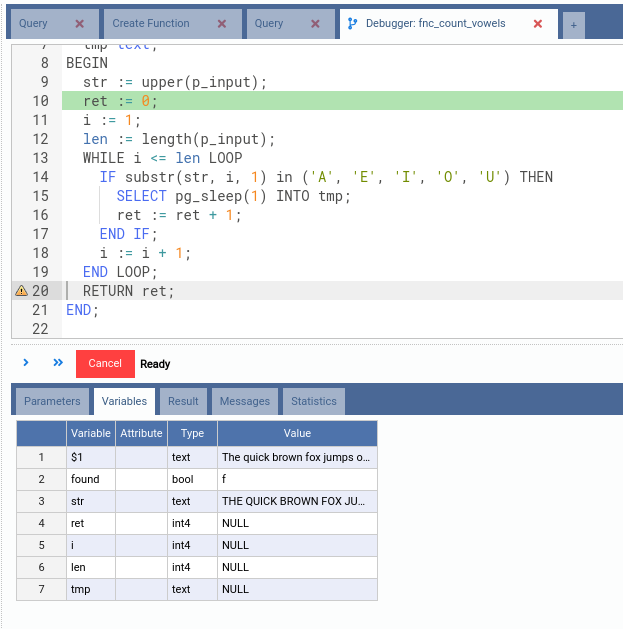Close the Debugger: fnc_count_vowels tab

tap(538, 23)
